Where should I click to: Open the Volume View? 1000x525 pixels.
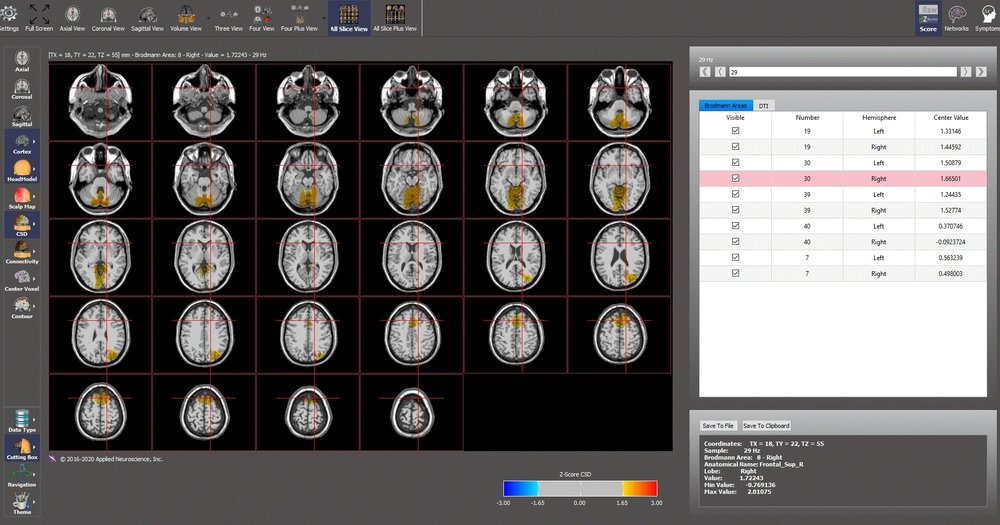point(187,15)
